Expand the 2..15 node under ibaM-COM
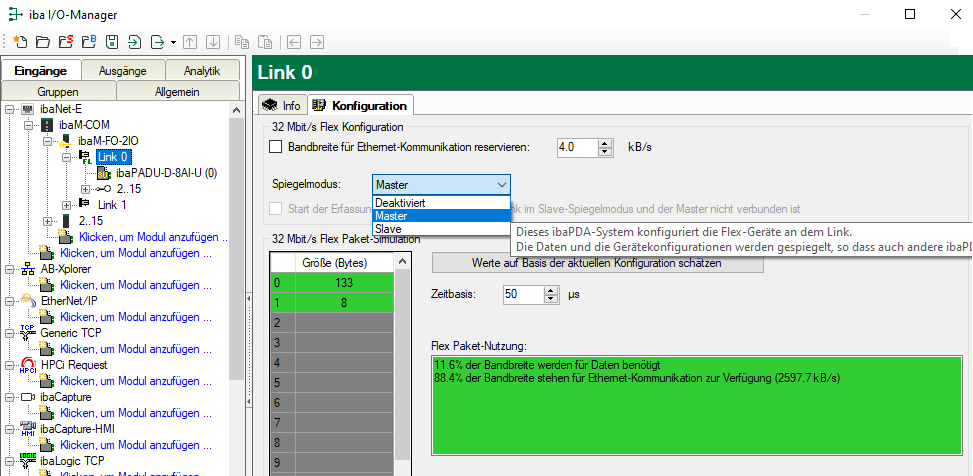973x476 pixels. [47, 221]
